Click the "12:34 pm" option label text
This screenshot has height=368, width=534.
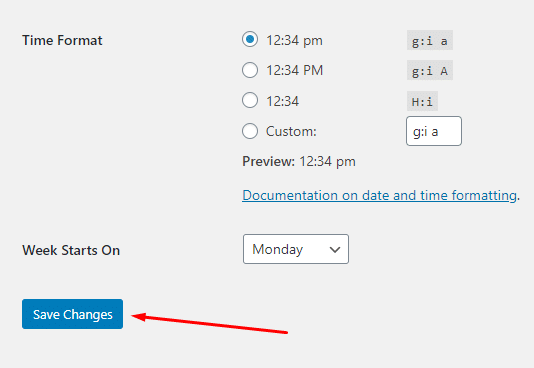coord(294,41)
